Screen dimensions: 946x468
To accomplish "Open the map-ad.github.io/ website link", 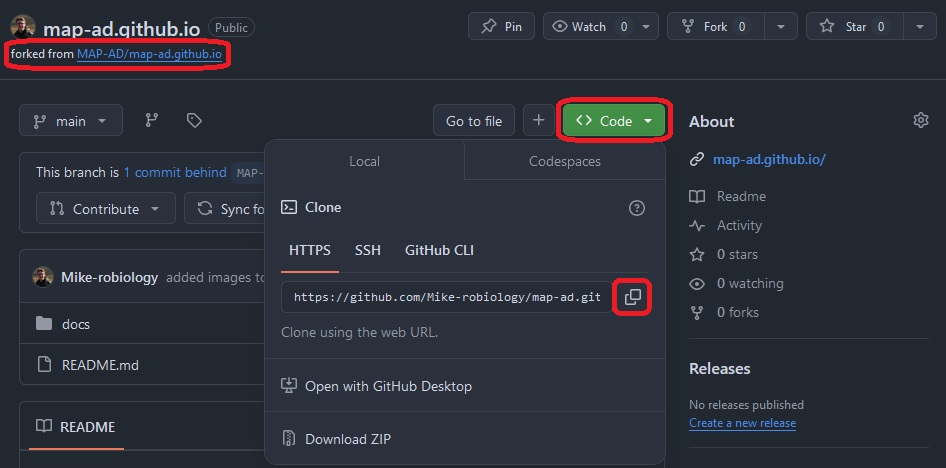I will 769,160.
